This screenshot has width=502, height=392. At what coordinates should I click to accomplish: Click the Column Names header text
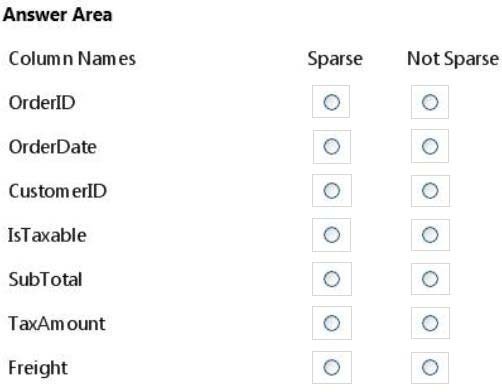tap(72, 59)
